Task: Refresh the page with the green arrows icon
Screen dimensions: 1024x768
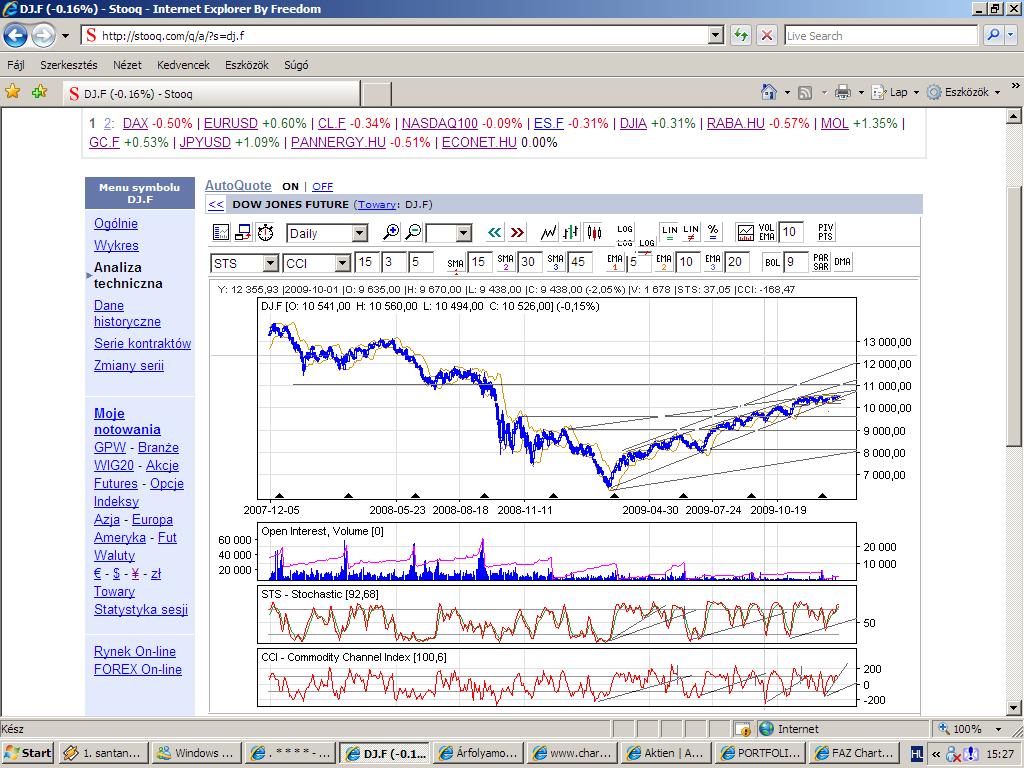Action: pyautogui.click(x=740, y=35)
